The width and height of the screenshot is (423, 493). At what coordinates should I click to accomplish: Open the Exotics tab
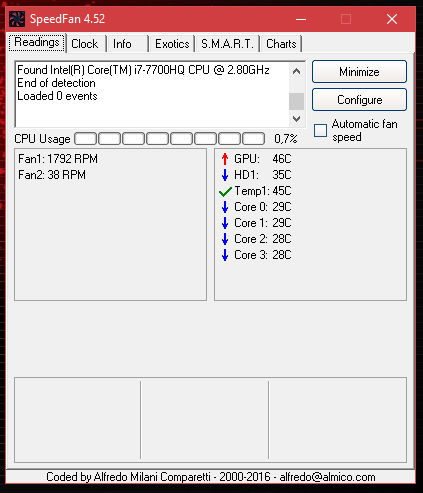[x=172, y=44]
